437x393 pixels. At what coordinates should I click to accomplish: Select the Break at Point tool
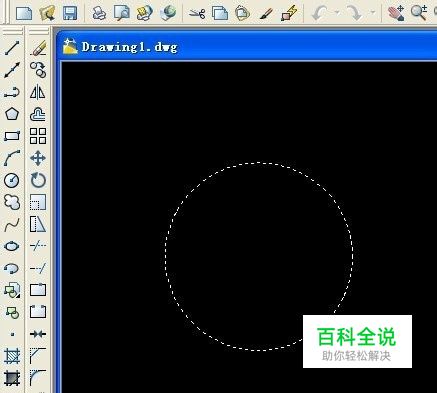38,290
